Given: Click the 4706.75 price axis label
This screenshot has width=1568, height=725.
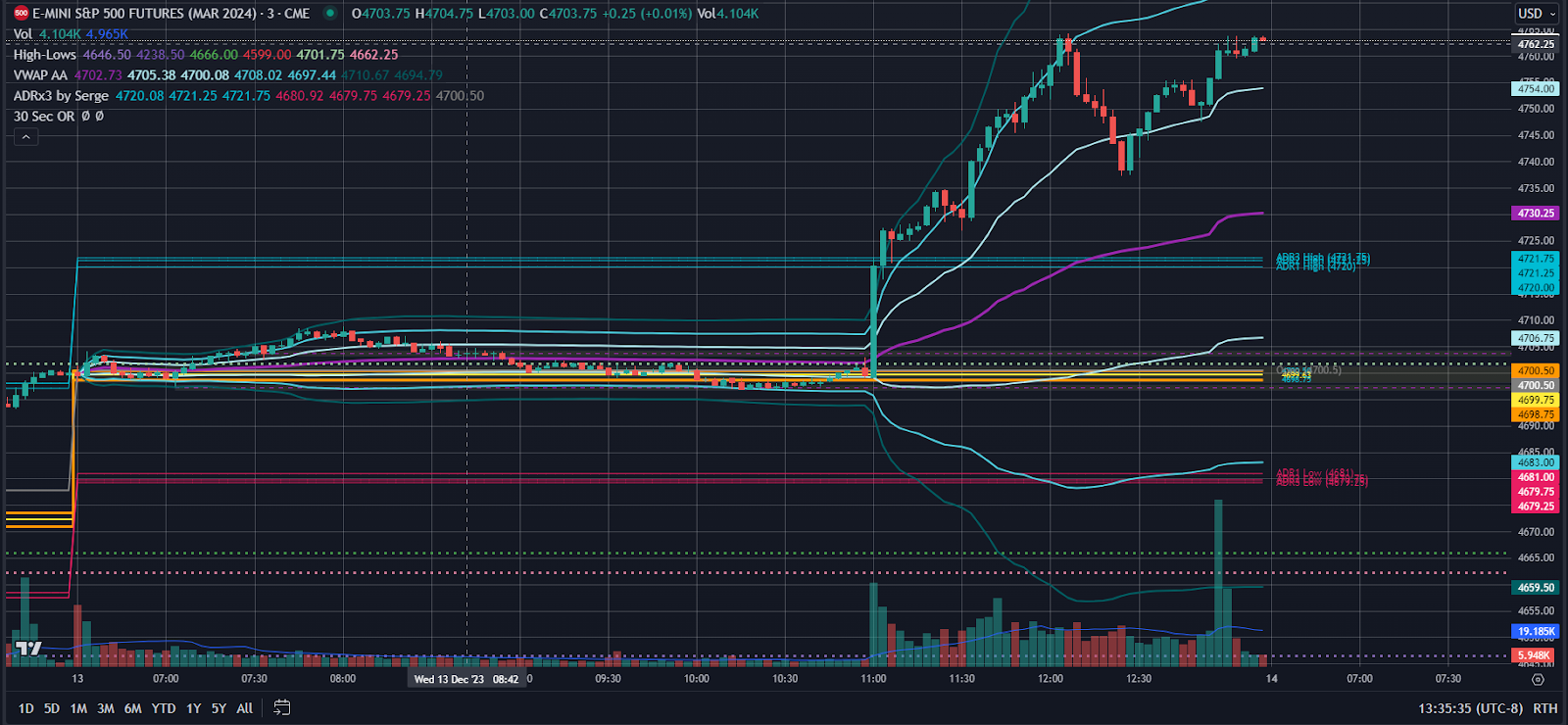Looking at the screenshot, I should pyautogui.click(x=1536, y=338).
